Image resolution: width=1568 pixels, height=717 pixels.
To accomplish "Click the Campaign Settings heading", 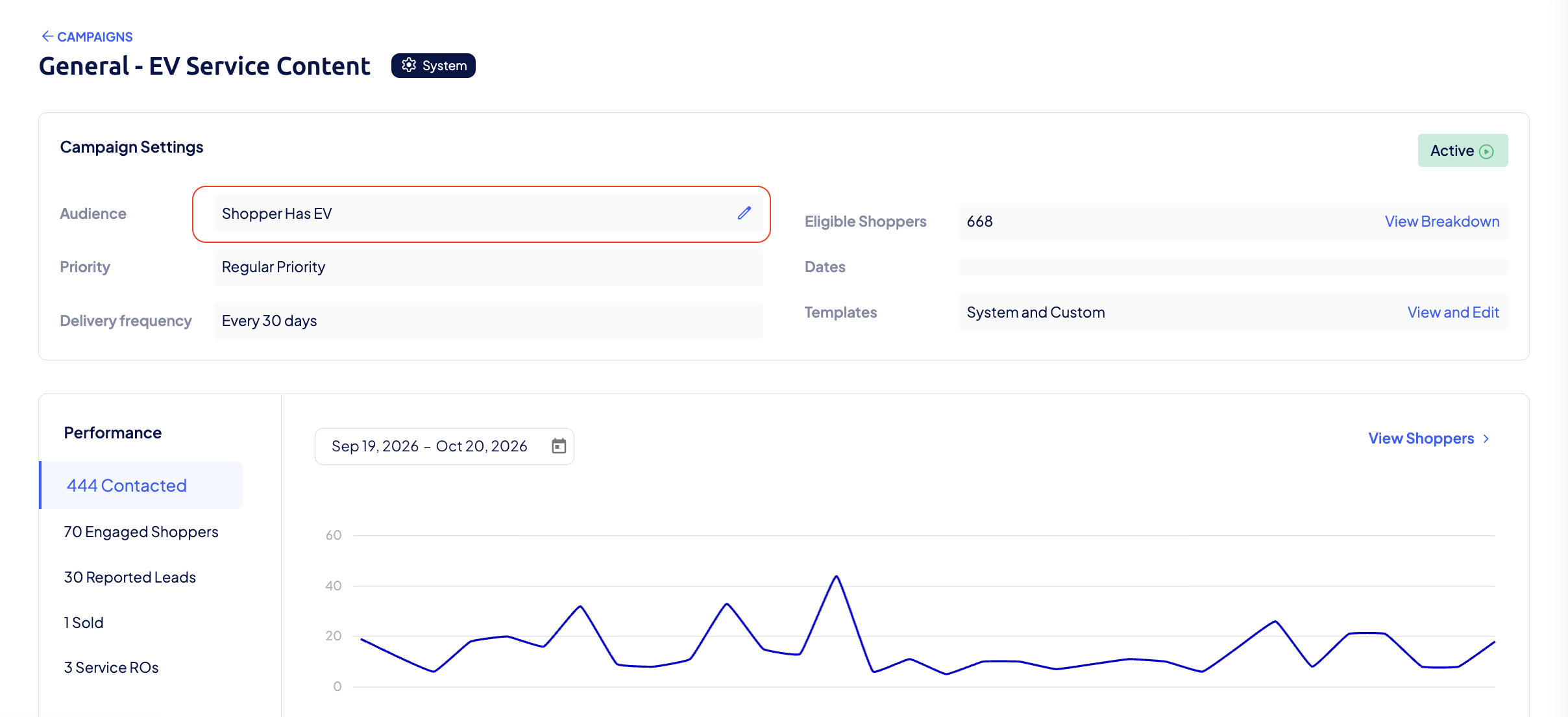I will pyautogui.click(x=132, y=147).
